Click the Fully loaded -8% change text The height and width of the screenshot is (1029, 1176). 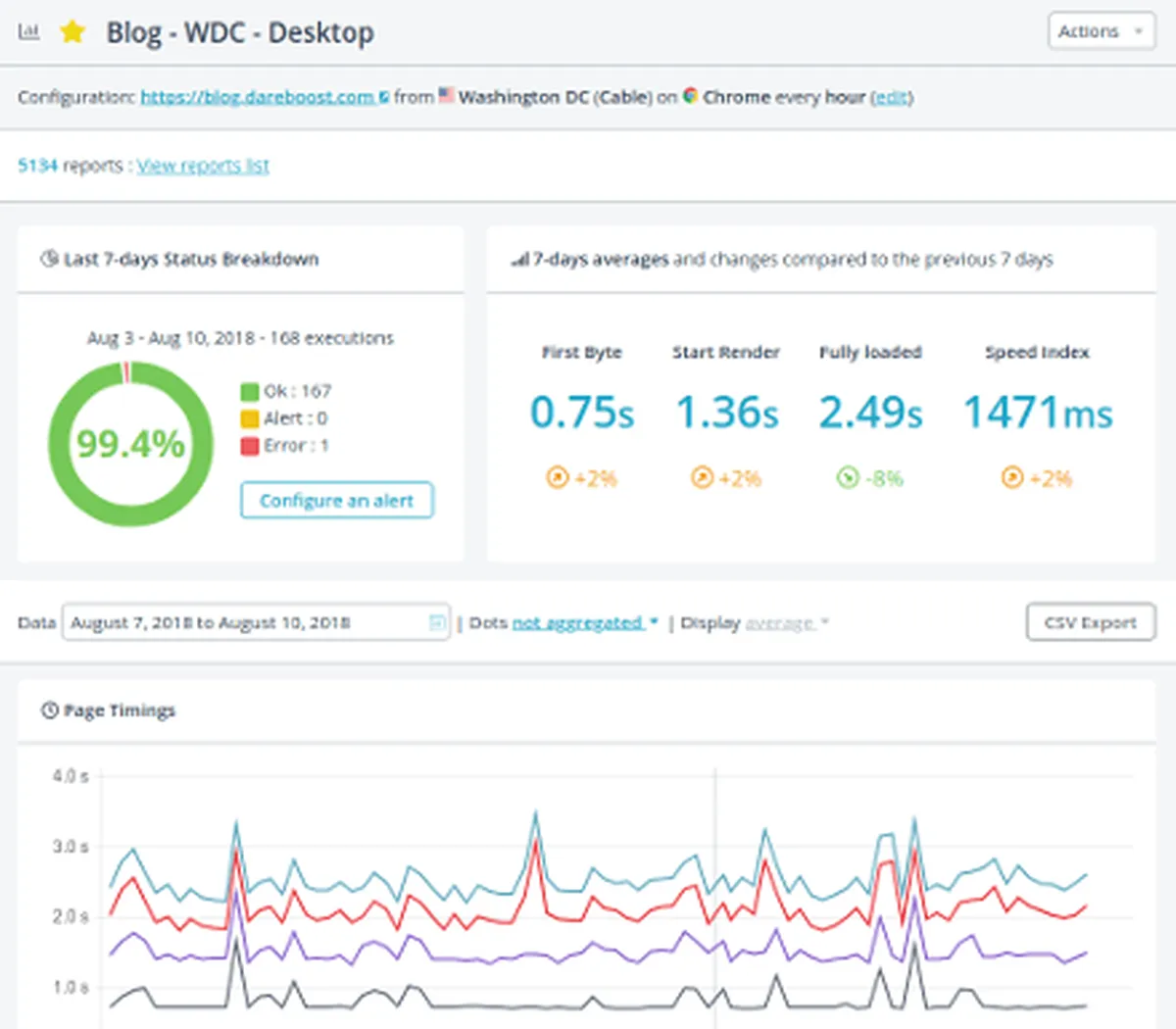point(883,479)
